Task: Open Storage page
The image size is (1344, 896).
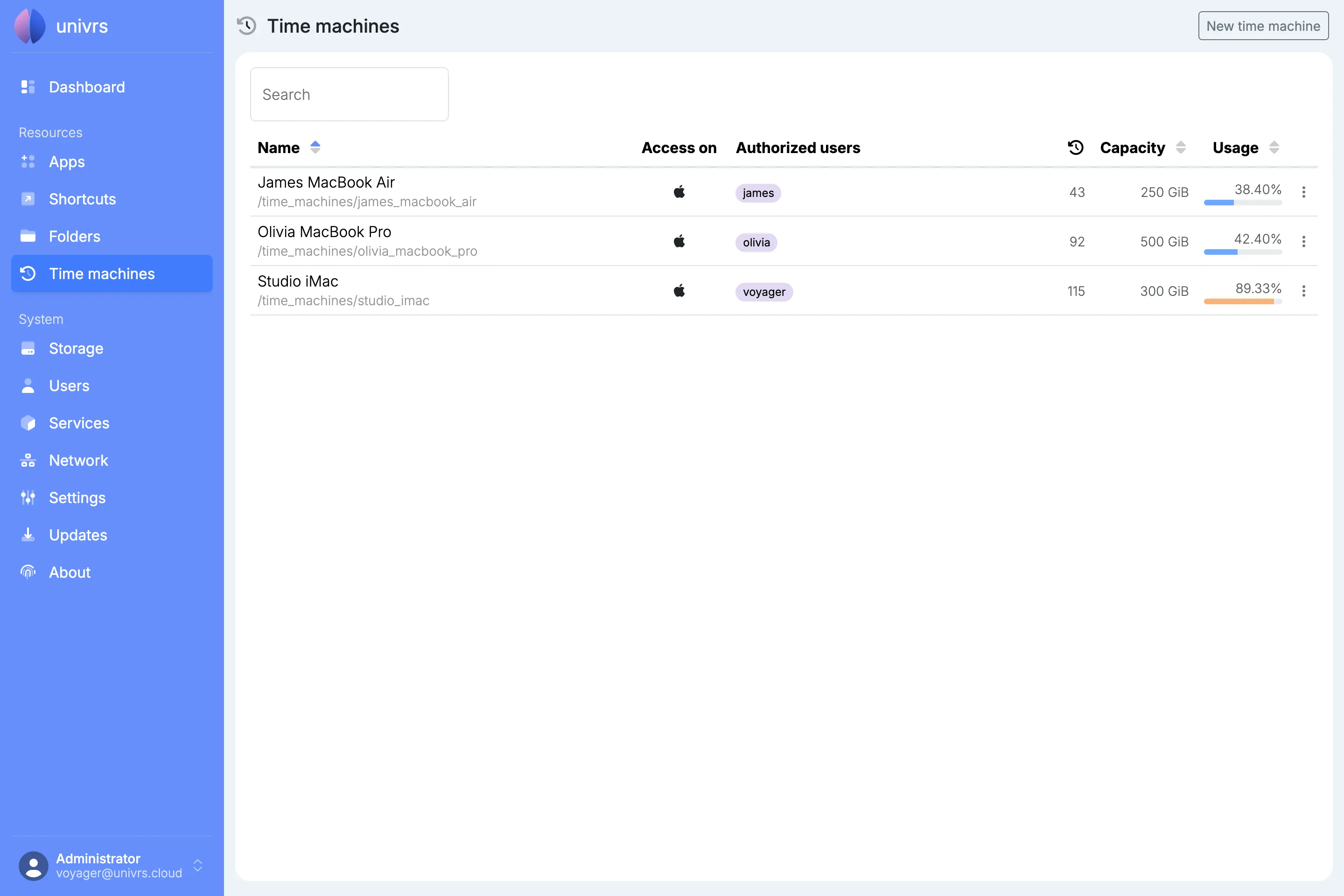Action: tap(112, 348)
